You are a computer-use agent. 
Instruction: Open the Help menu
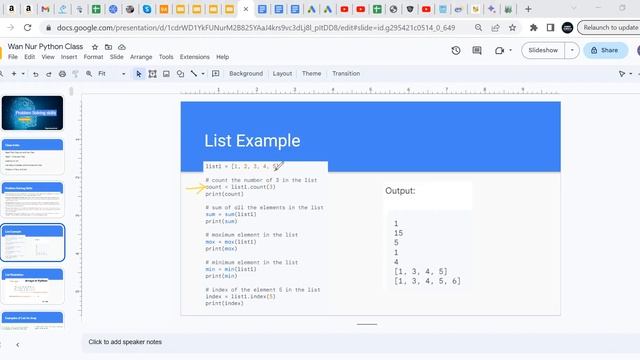tap(222, 57)
